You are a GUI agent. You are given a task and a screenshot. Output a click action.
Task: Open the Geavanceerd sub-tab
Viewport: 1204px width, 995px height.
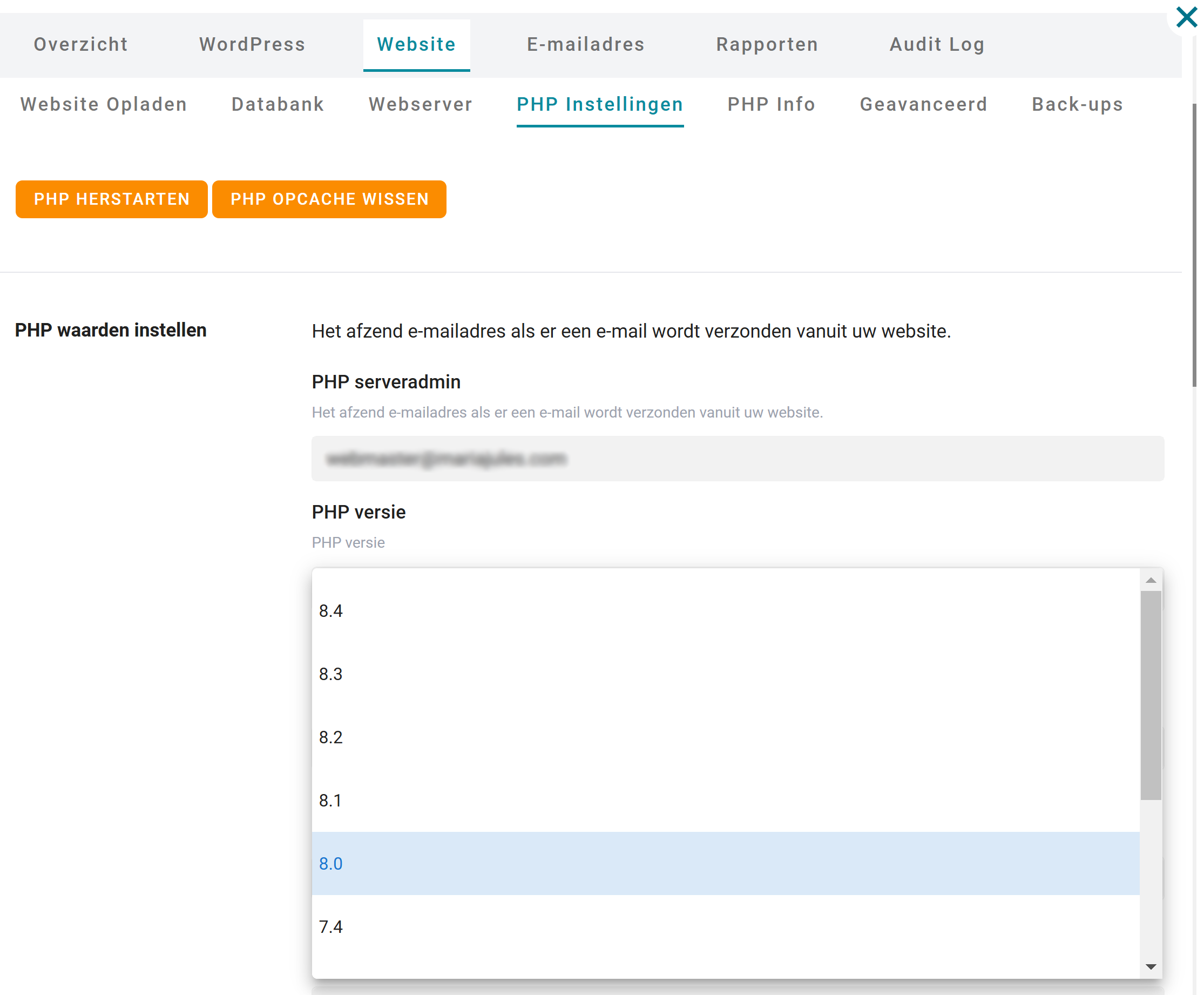coord(923,104)
